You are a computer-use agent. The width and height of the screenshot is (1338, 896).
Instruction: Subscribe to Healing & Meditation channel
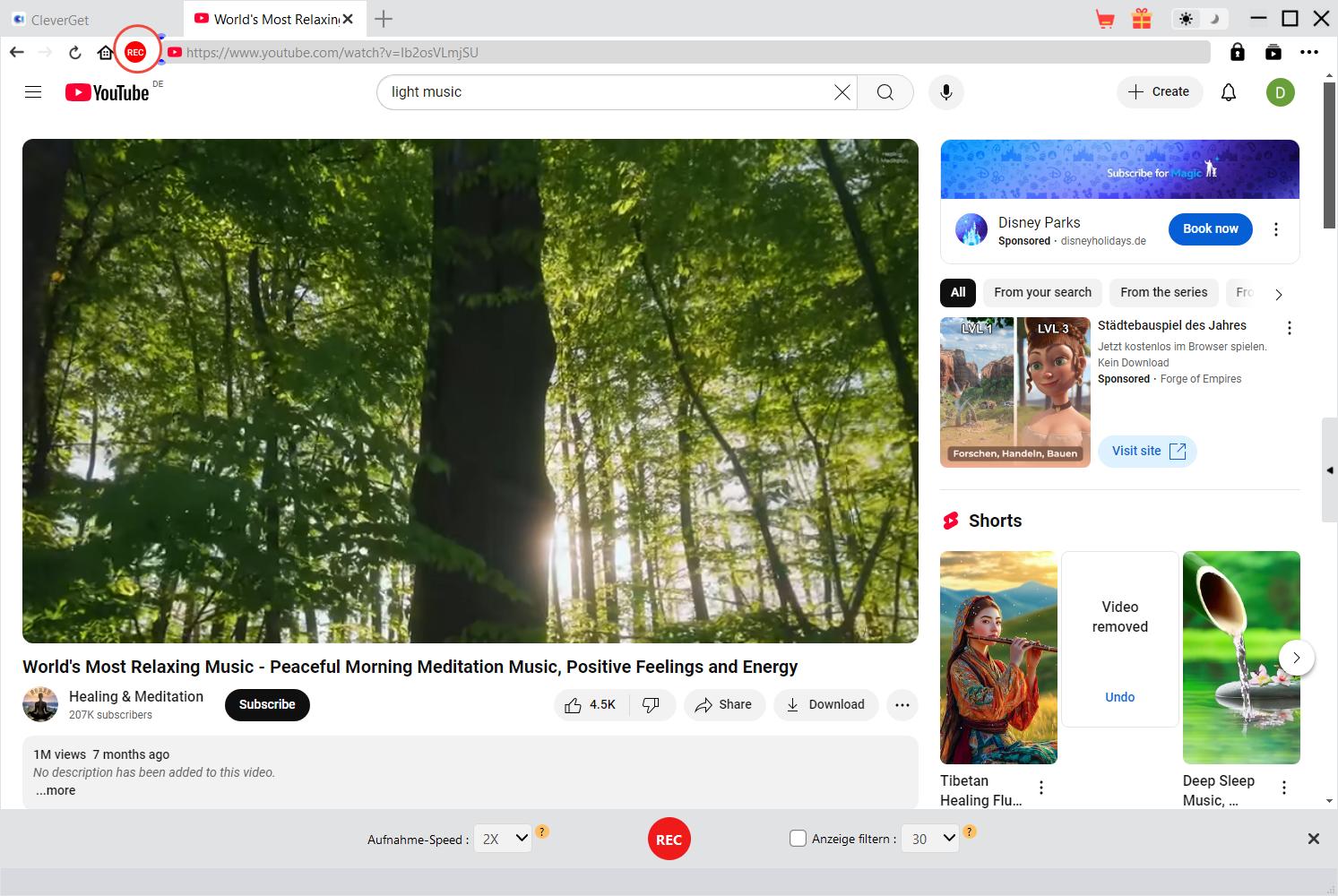[267, 704]
